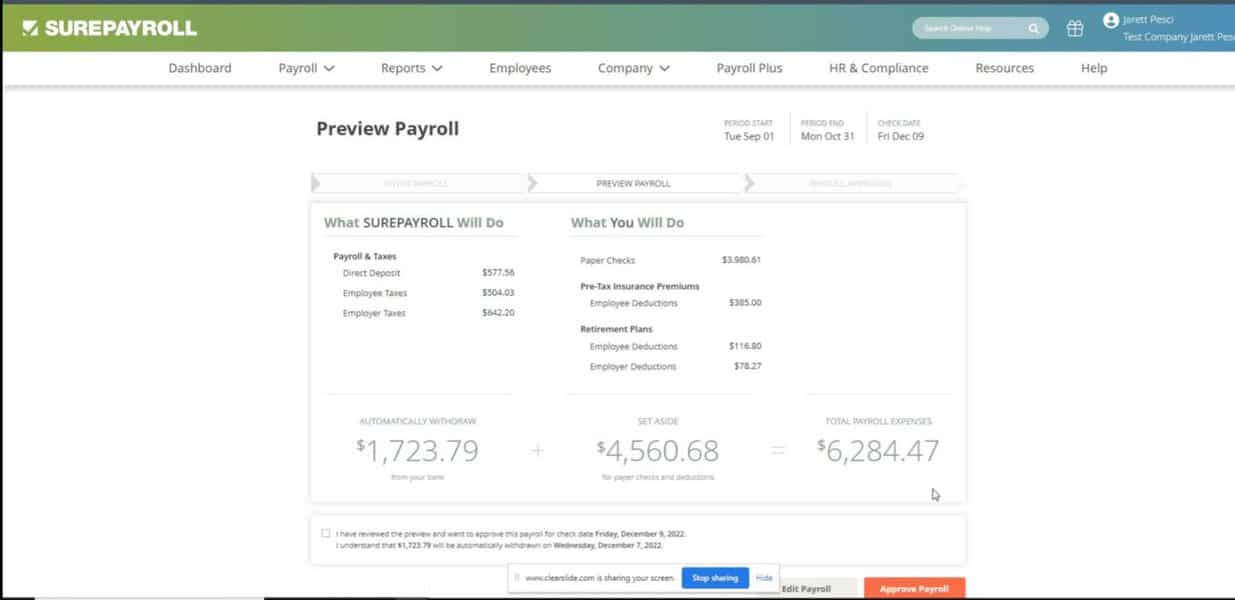
Task: Go to the Employees menu item
Action: pyautogui.click(x=520, y=68)
